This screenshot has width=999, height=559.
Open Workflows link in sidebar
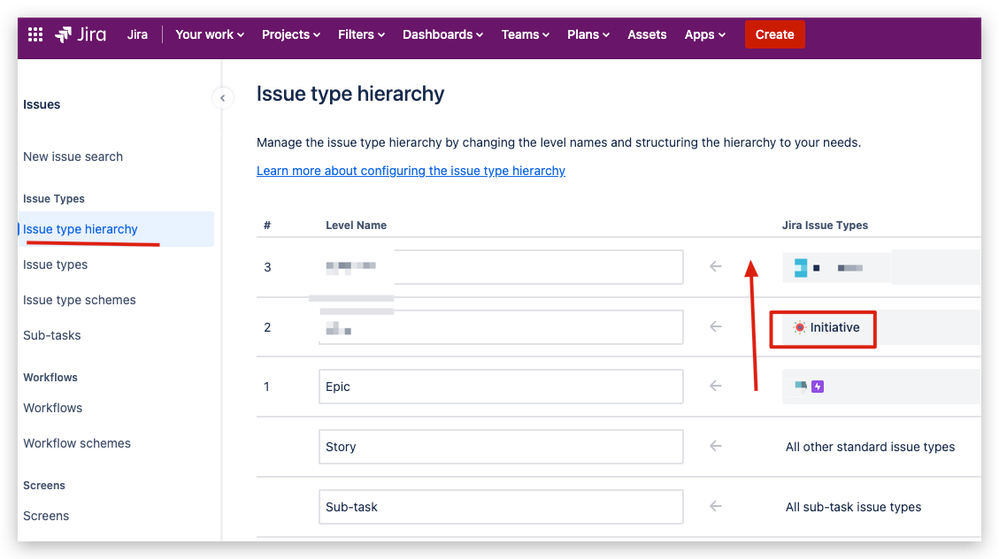[x=53, y=408]
